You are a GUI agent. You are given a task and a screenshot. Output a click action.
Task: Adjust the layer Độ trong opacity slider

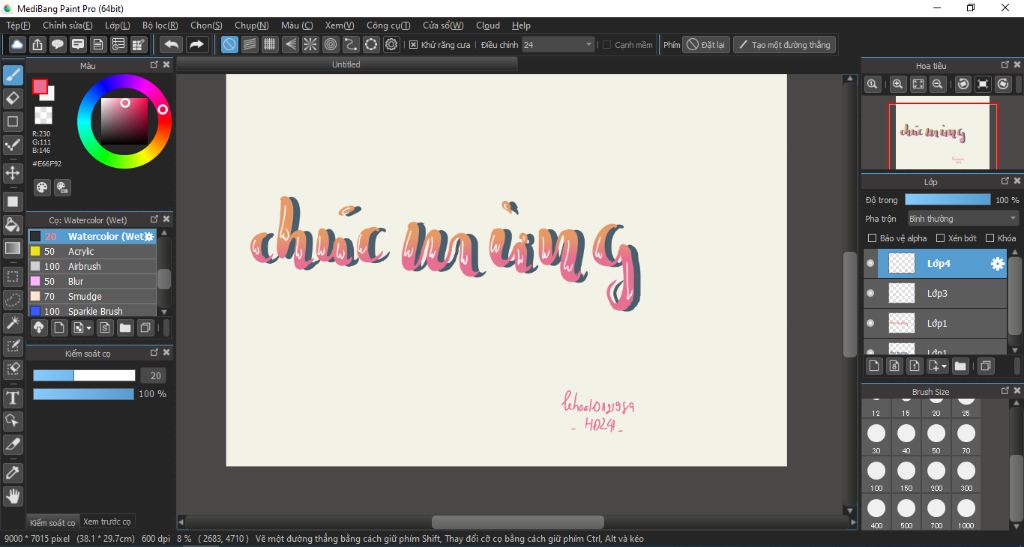948,200
